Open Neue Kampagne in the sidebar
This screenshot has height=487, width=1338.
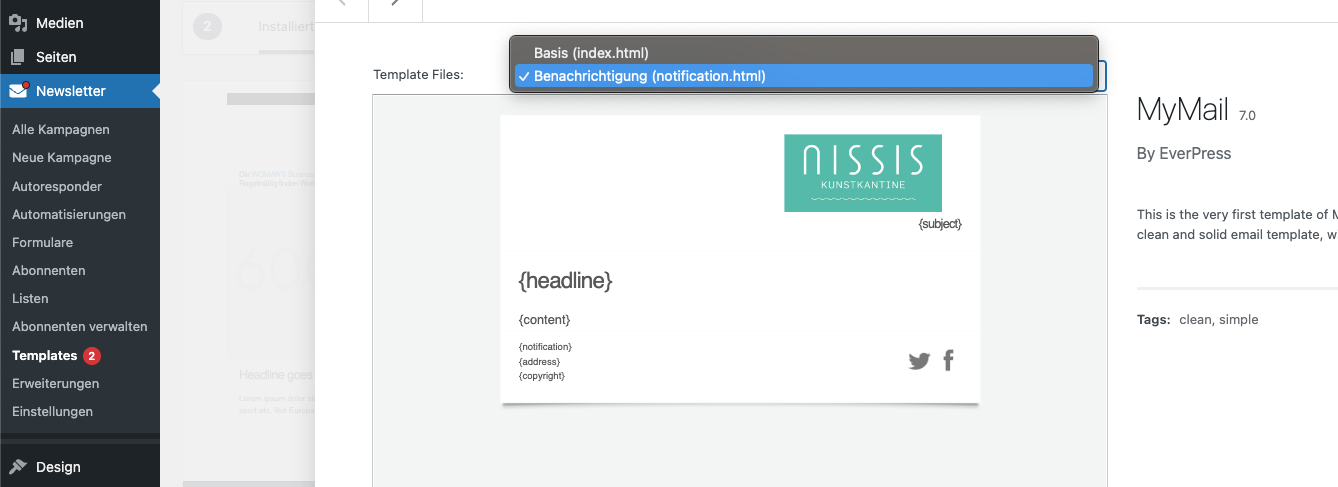point(62,158)
